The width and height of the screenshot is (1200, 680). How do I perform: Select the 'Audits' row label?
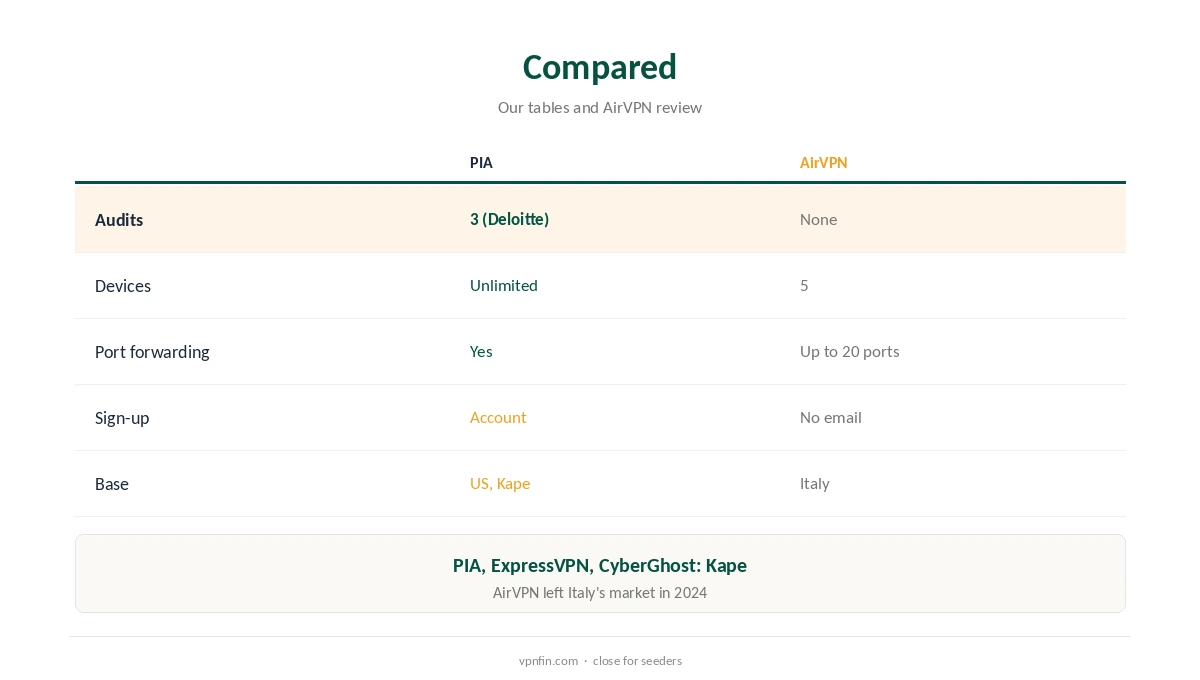(x=119, y=220)
